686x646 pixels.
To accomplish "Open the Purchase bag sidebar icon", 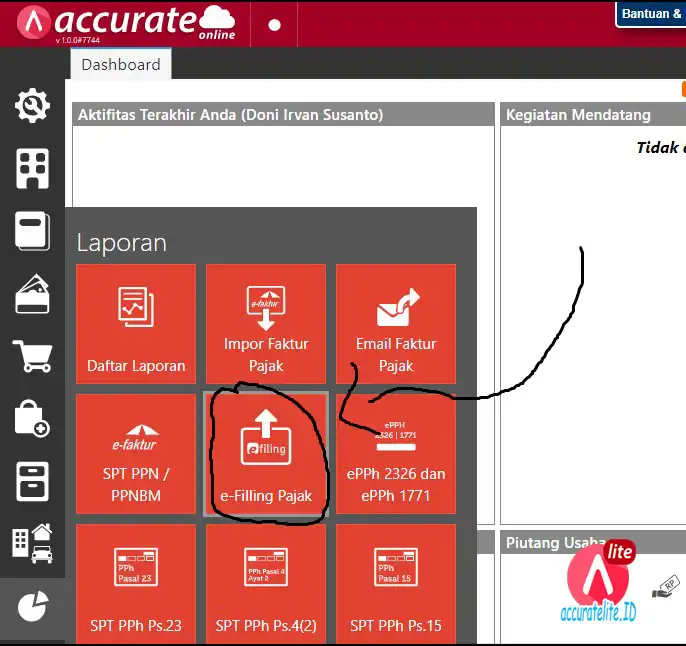I will point(32,419).
